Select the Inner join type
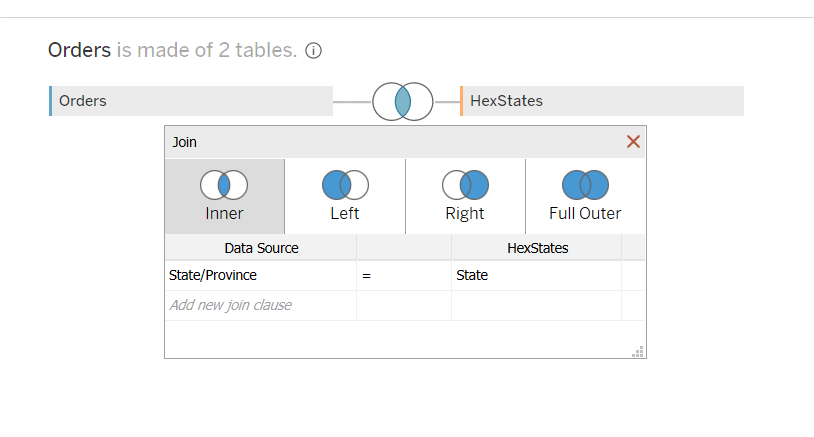Screen dimensions: 814x437 (225, 196)
